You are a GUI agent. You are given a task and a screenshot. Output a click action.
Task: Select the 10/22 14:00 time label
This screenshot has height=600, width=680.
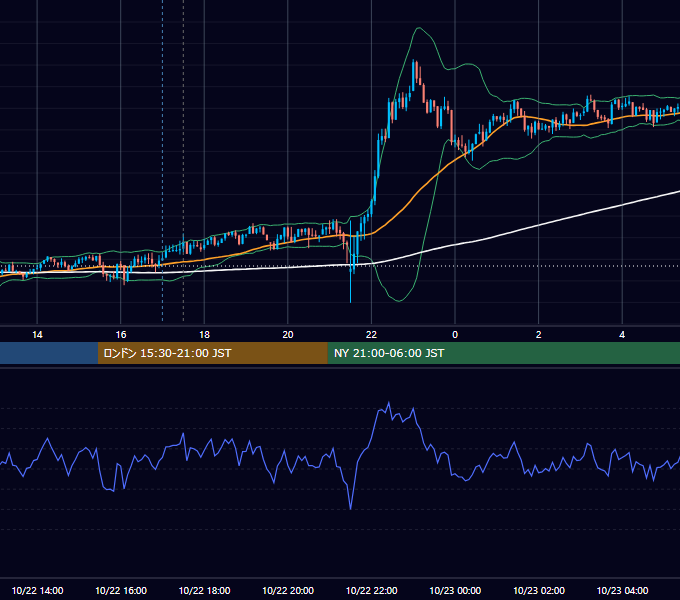37,590
